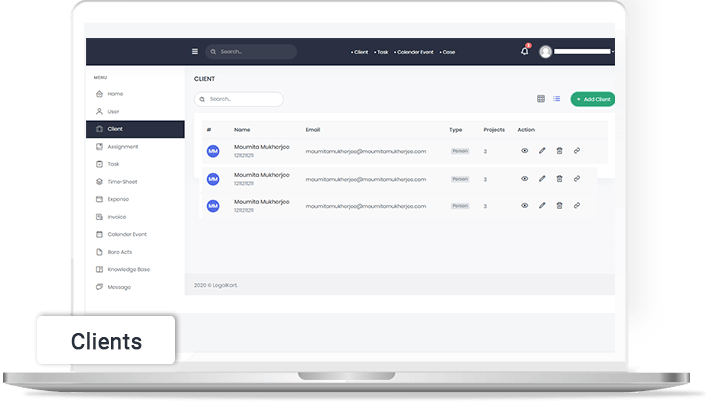Open Time-Sheet in the sidebar
The height and width of the screenshot is (403, 715).
(x=122, y=182)
